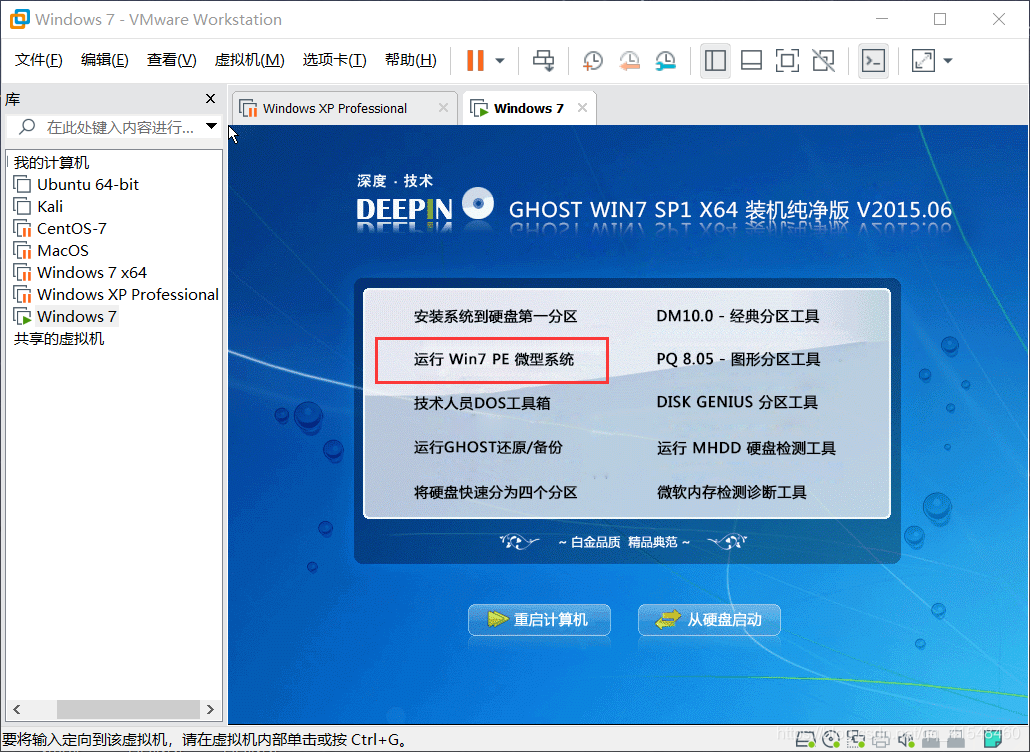Select the Windows 7 tab
The image size is (1030, 752).
529,108
